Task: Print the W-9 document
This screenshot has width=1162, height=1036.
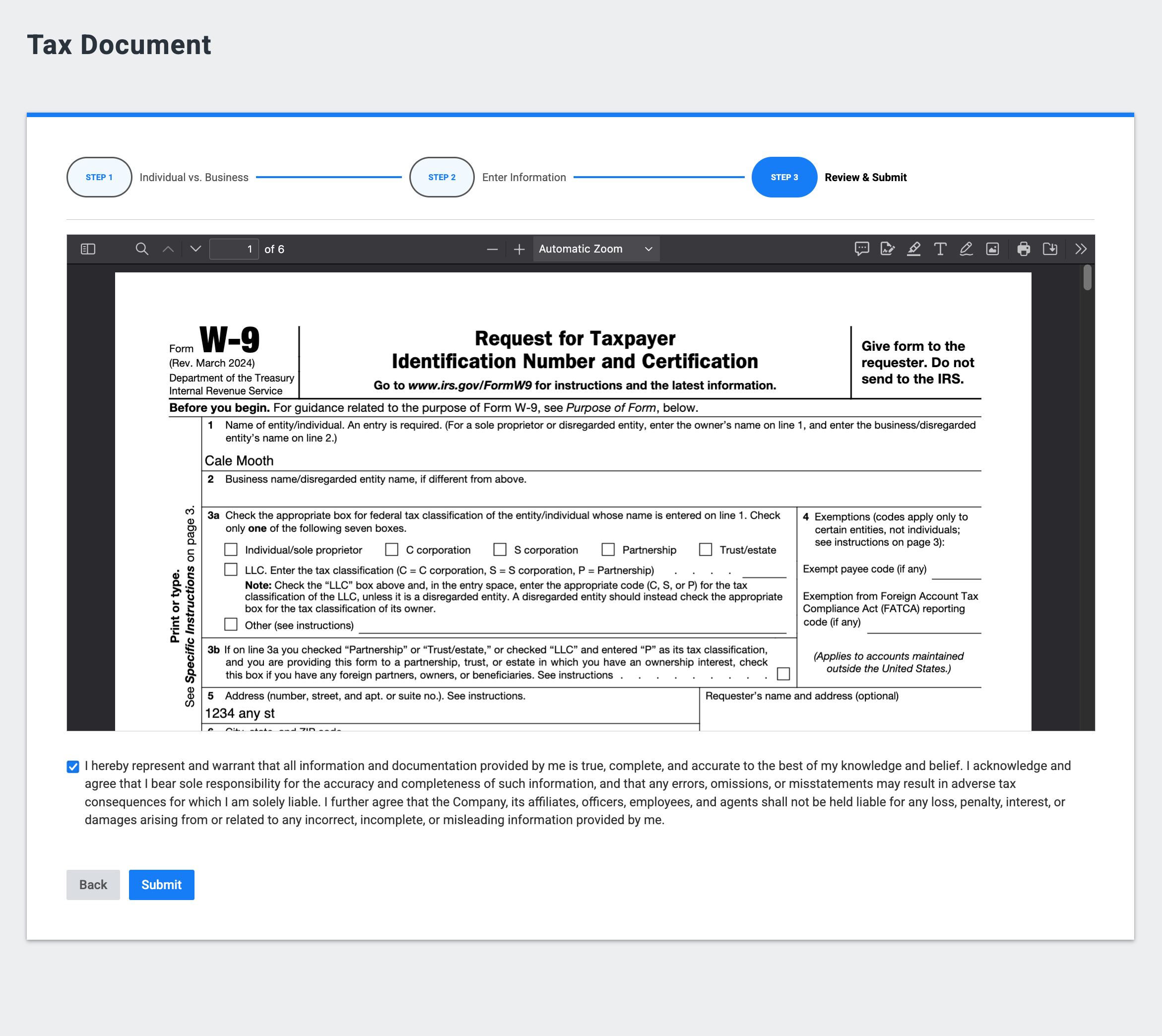Action: pyautogui.click(x=1024, y=249)
